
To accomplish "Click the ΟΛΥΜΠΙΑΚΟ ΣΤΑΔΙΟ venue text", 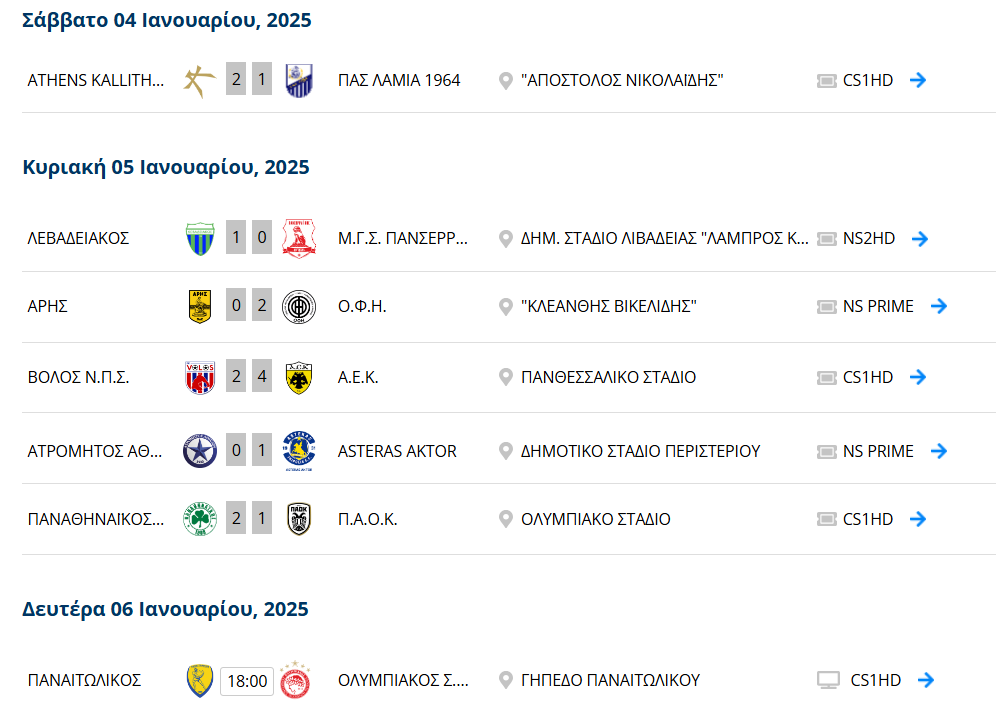I will point(596,519).
